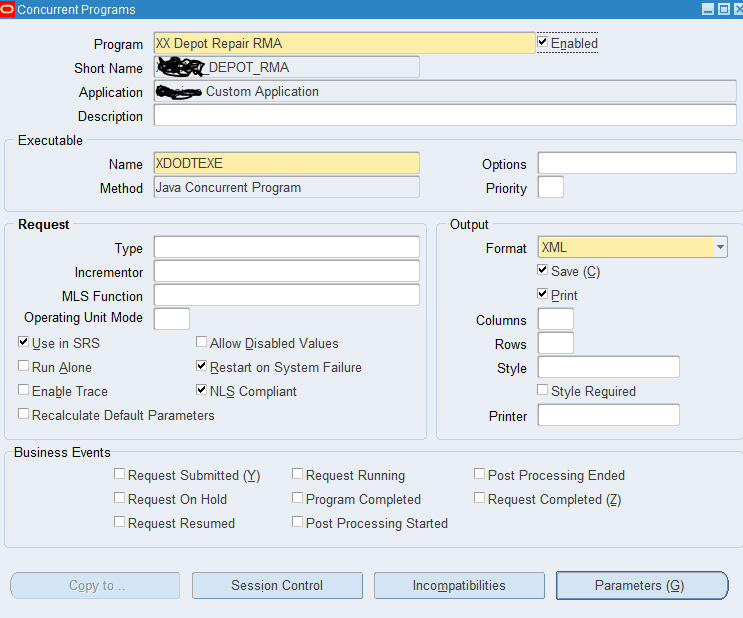The width and height of the screenshot is (743, 618).
Task: Open the Parameters (G) button
Action: tap(642, 585)
